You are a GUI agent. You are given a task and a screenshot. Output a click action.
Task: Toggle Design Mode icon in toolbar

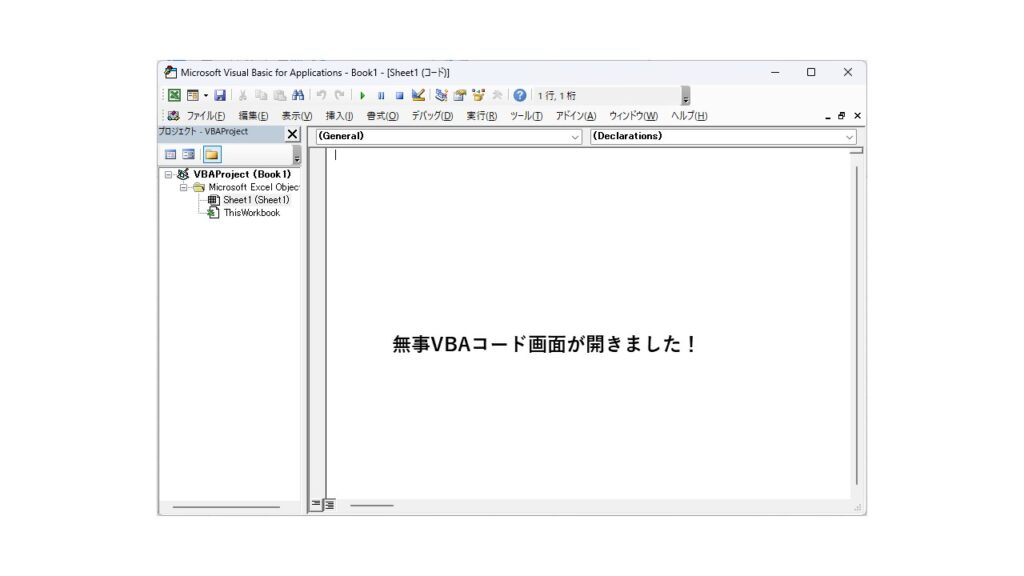(x=418, y=96)
